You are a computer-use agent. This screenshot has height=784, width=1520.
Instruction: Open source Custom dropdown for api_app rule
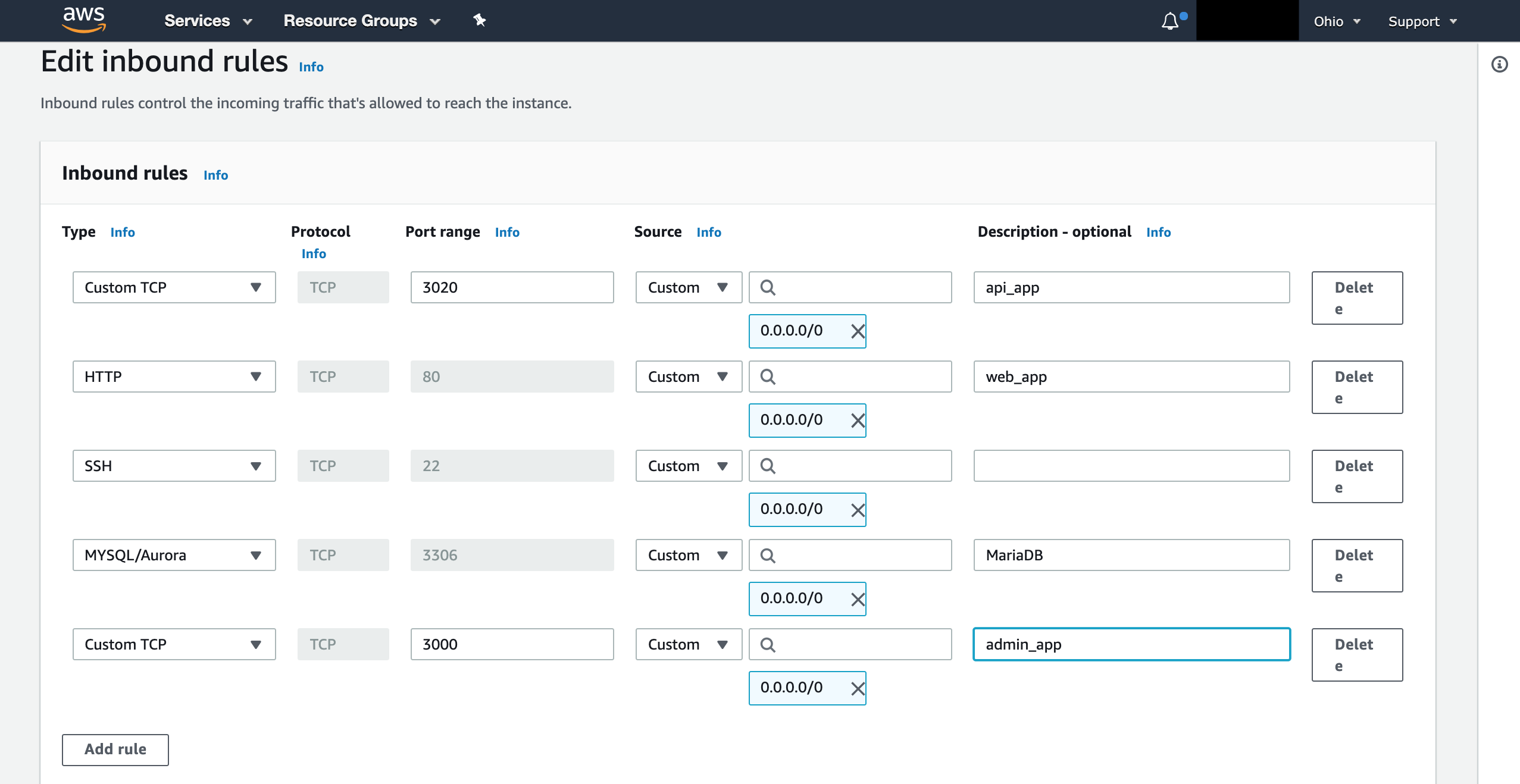click(689, 287)
